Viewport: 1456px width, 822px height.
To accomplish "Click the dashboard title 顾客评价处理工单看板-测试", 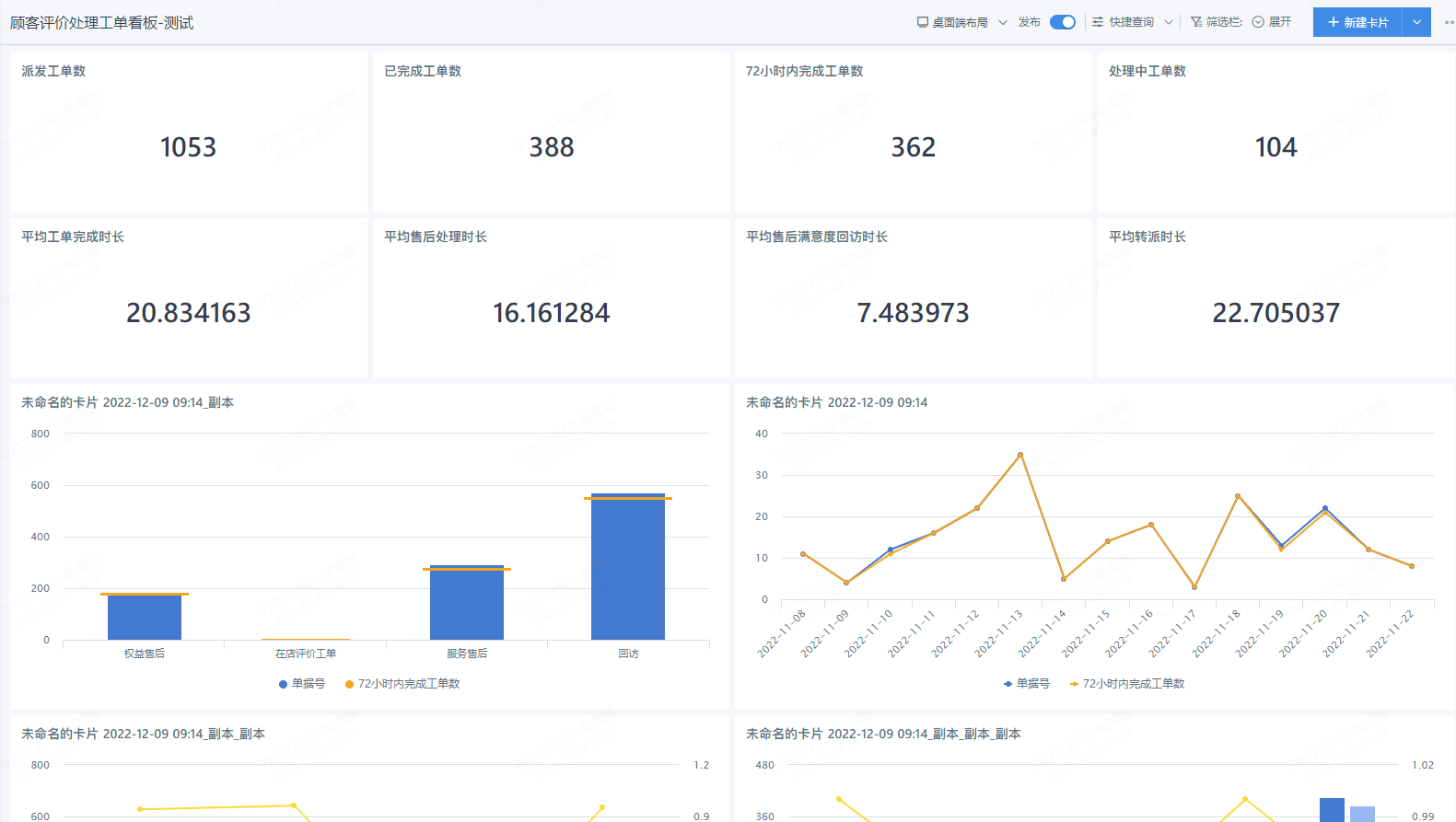I will click(x=102, y=23).
